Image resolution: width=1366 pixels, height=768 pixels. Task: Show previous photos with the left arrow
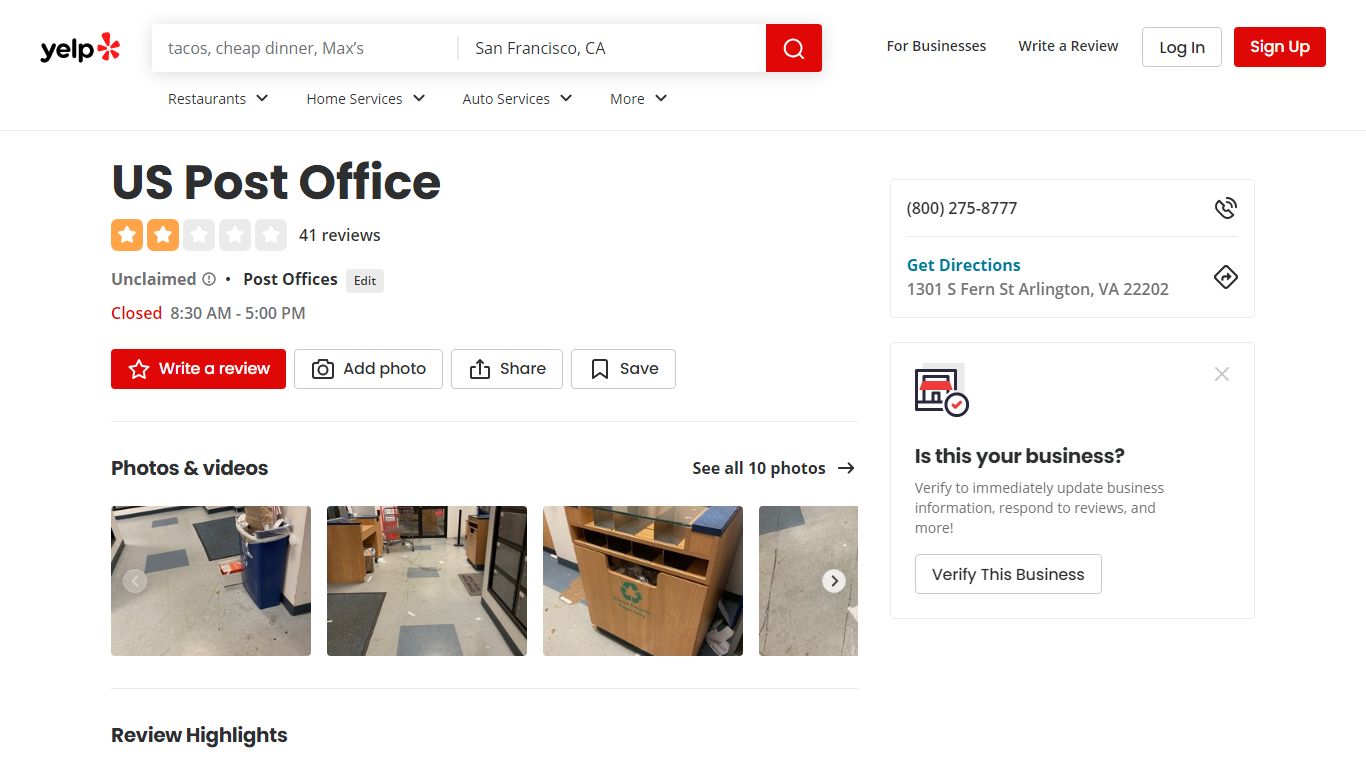tap(135, 581)
